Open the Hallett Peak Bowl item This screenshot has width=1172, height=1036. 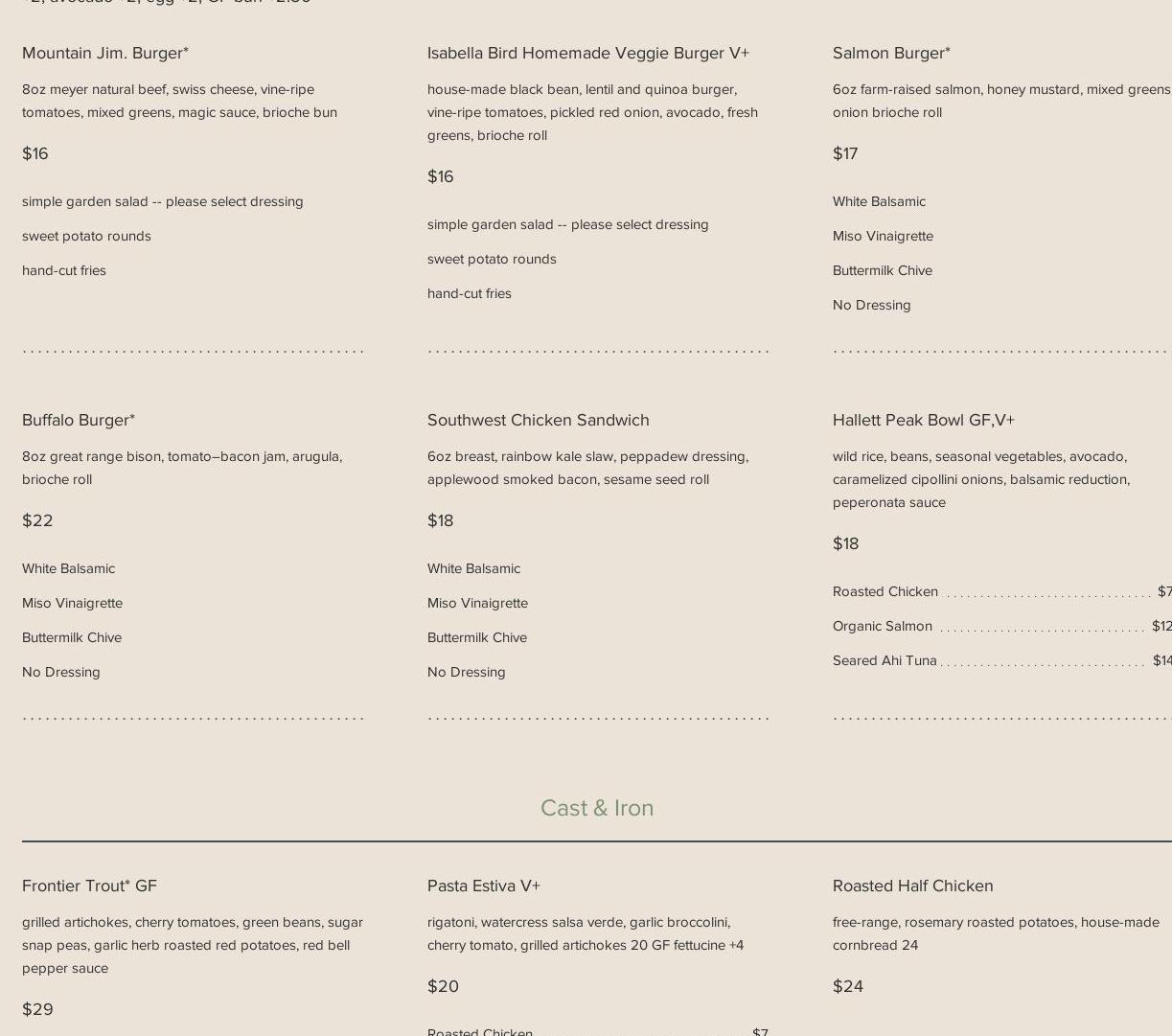click(x=923, y=420)
